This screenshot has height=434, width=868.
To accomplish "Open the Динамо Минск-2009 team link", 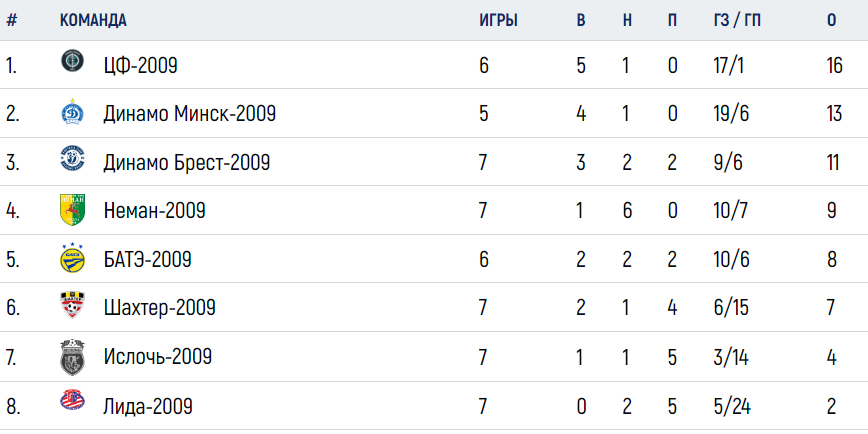I will (x=189, y=114).
